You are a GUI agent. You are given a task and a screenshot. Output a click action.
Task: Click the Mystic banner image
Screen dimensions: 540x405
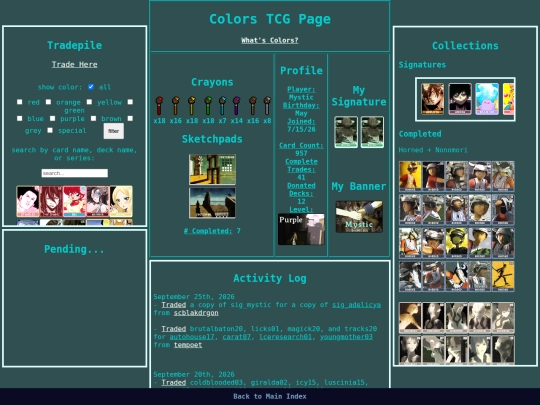click(x=359, y=217)
